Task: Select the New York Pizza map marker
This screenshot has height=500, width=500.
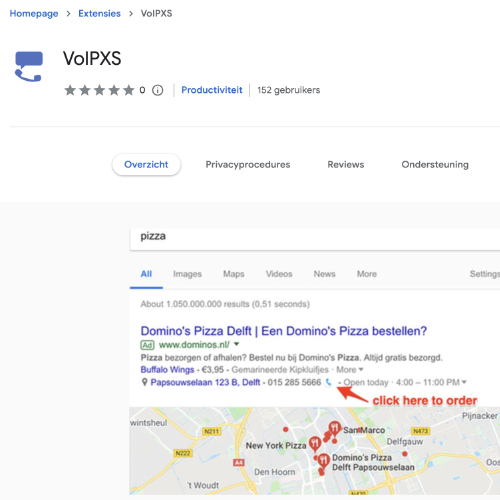Action: pos(315,444)
